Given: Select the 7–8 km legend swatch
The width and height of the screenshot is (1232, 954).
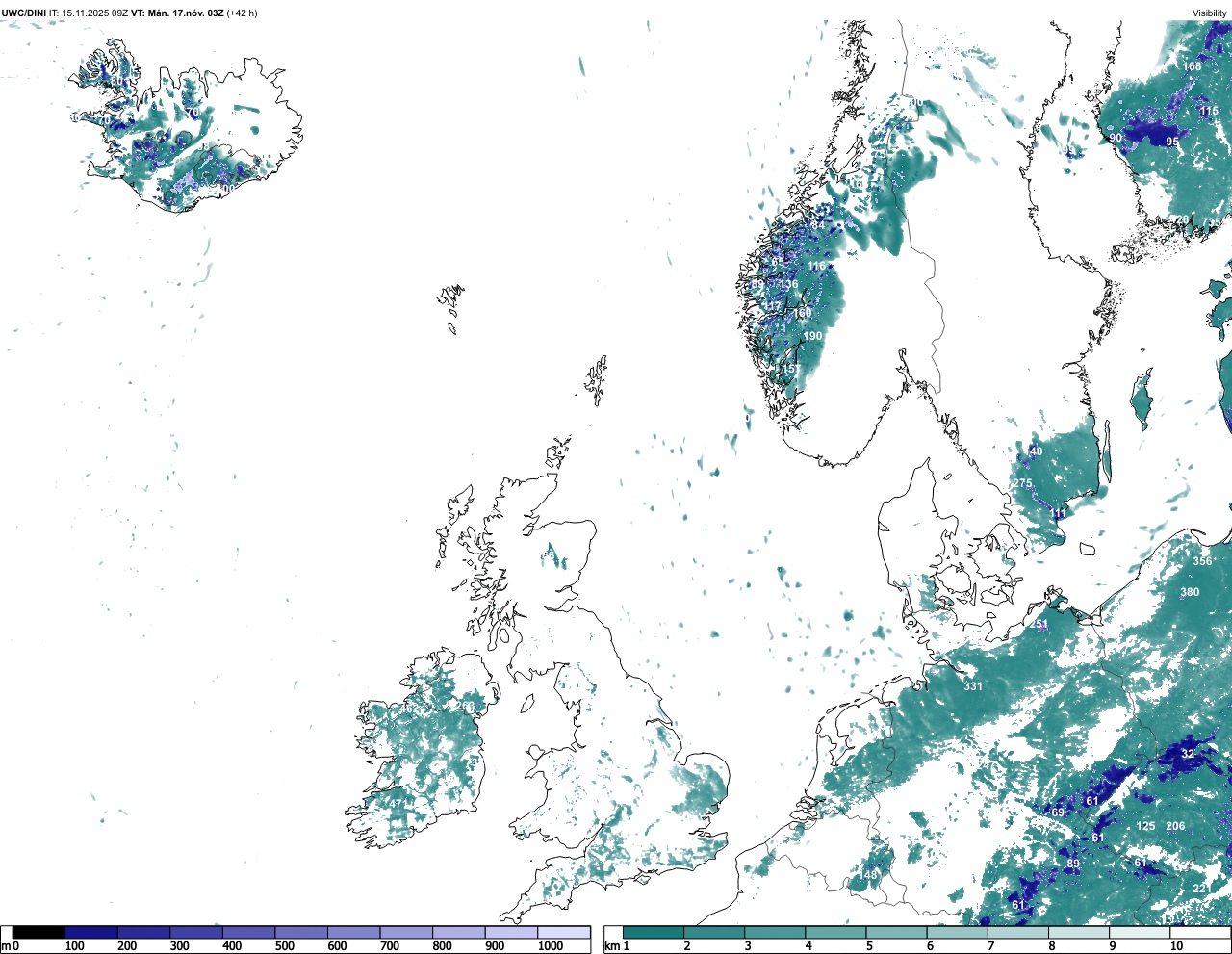Looking at the screenshot, I should pyautogui.click(x=1018, y=933).
